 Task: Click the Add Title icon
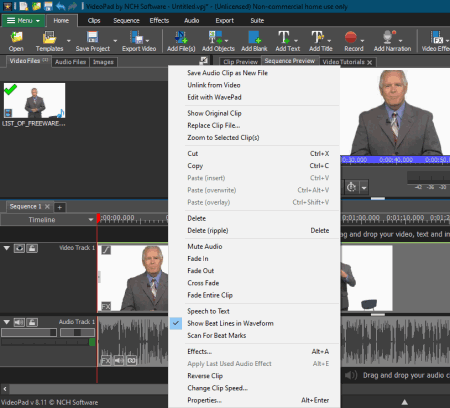pyautogui.click(x=317, y=37)
